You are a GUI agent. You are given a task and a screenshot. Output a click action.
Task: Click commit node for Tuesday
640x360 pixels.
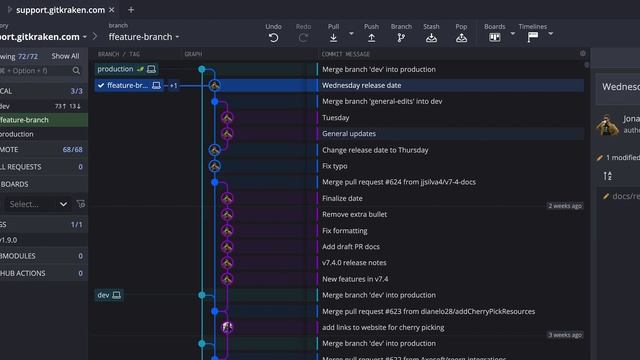point(227,118)
